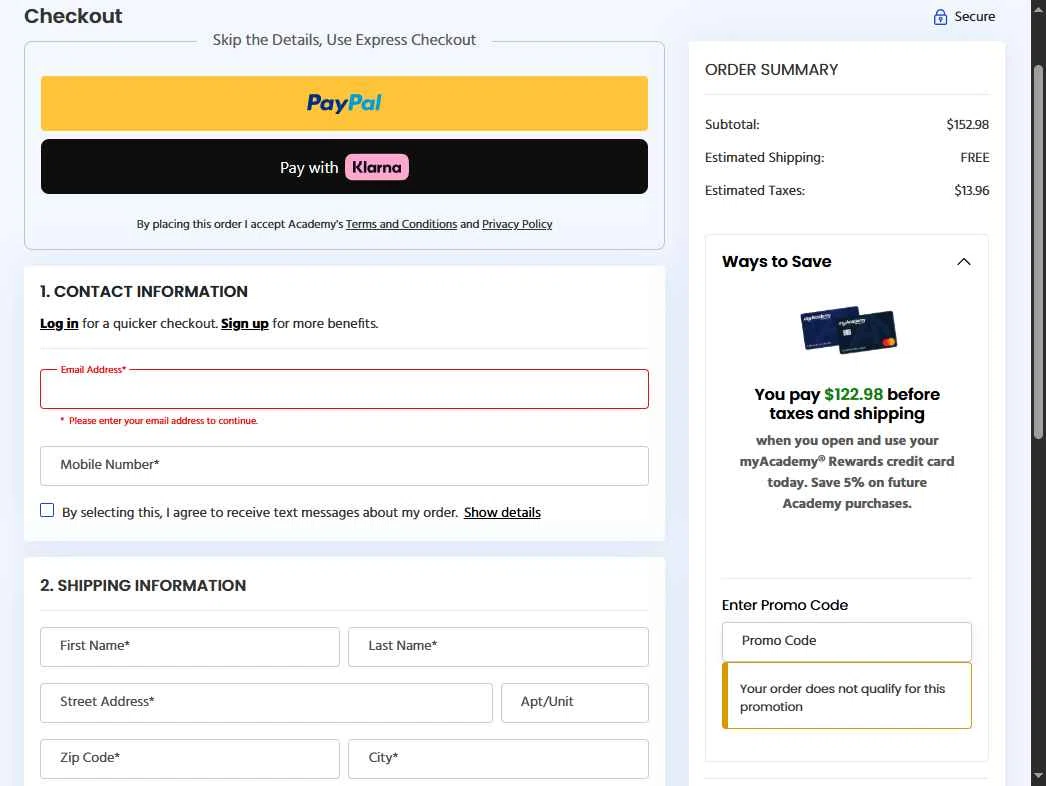This screenshot has width=1046, height=786.
Task: Click into the Mobile Number field
Action: pyautogui.click(x=344, y=465)
